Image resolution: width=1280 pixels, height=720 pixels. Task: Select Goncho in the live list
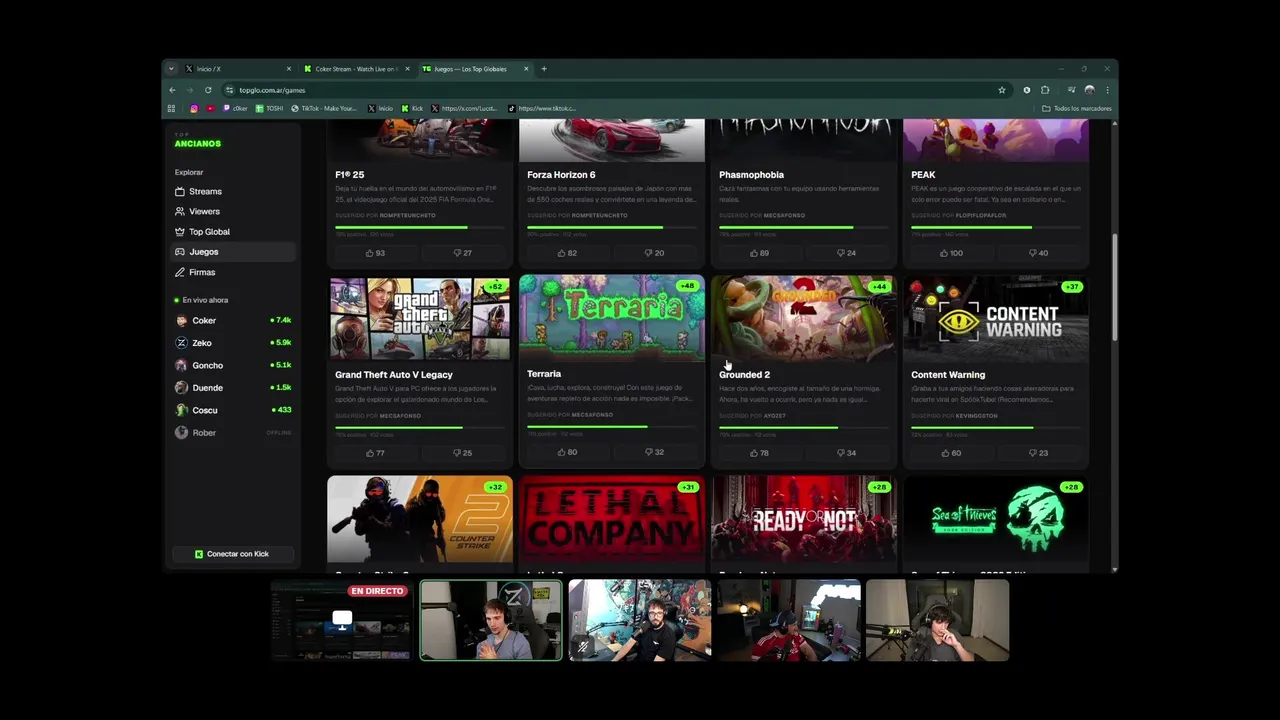pyautogui.click(x=233, y=365)
